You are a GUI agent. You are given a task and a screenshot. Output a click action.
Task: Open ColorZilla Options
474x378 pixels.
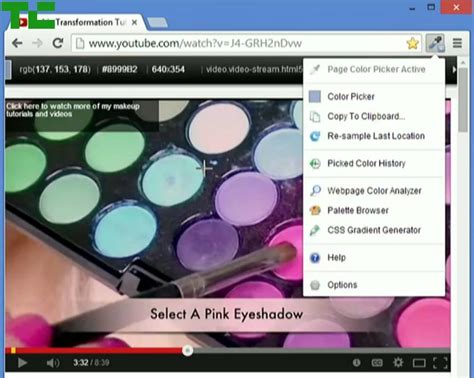[374, 285]
